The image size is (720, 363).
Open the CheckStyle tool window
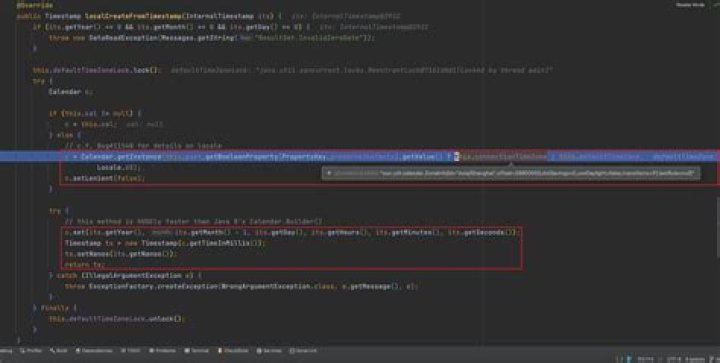point(233,351)
